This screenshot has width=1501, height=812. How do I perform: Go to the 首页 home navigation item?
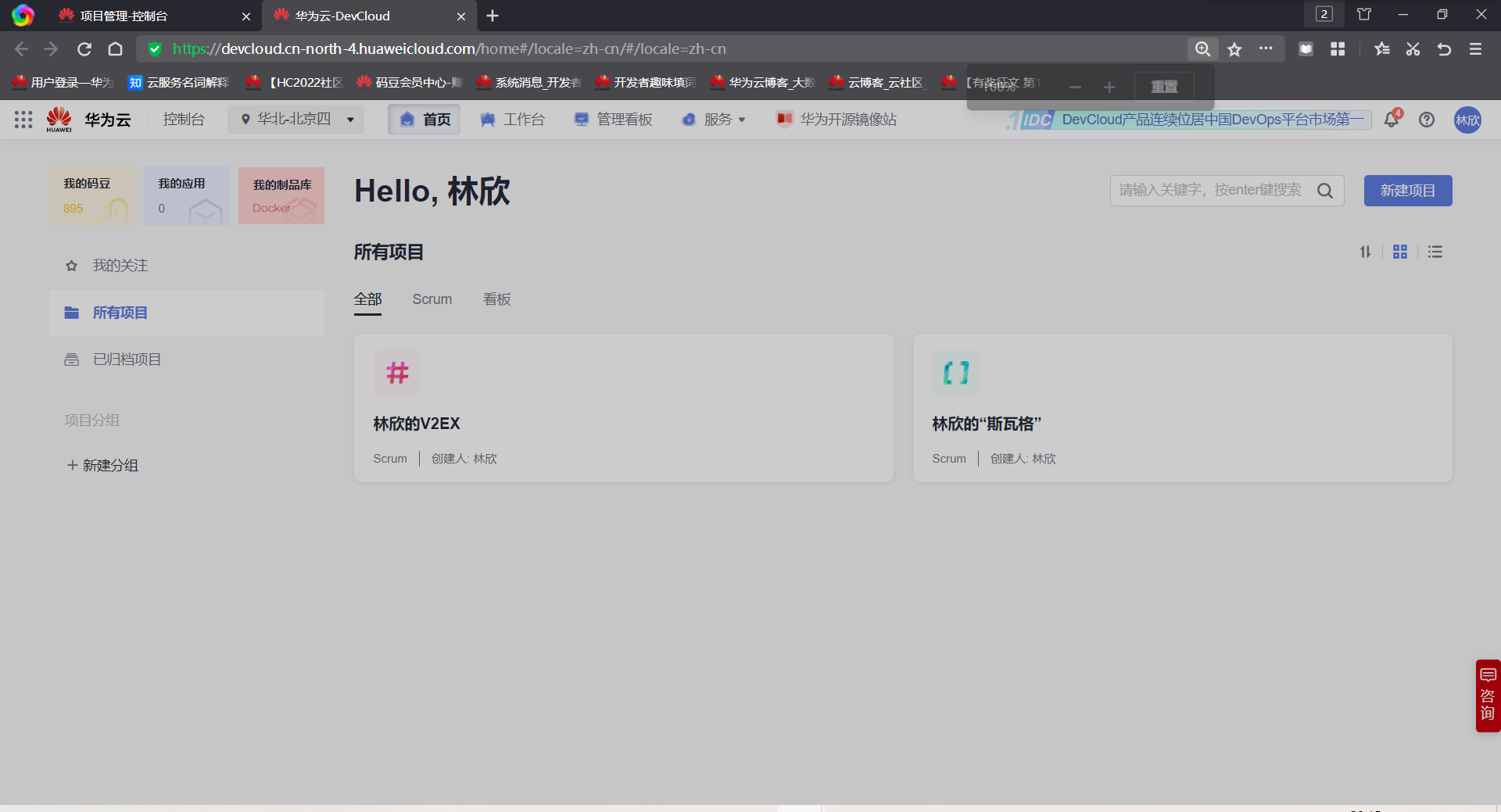(x=425, y=120)
